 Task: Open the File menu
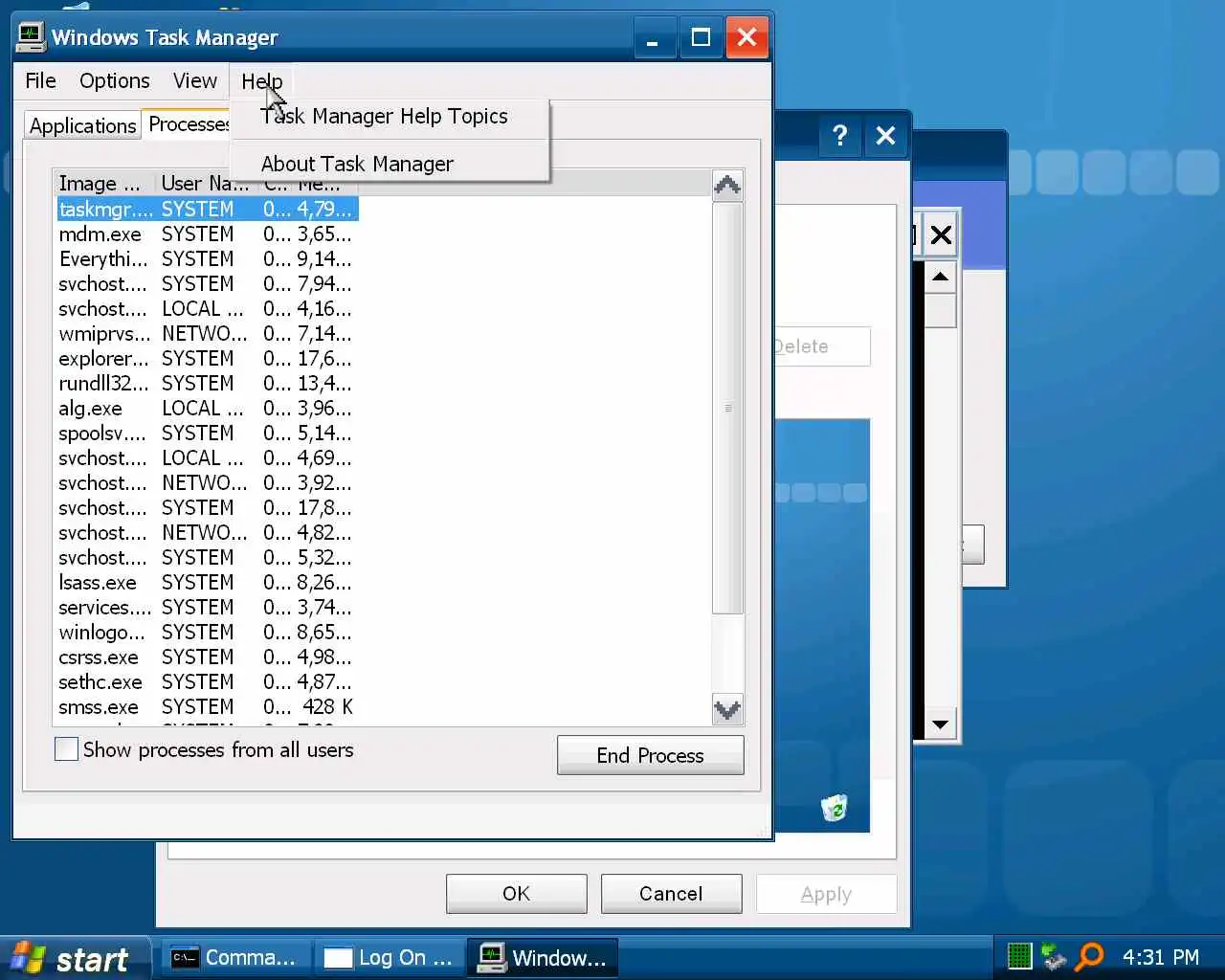[40, 81]
